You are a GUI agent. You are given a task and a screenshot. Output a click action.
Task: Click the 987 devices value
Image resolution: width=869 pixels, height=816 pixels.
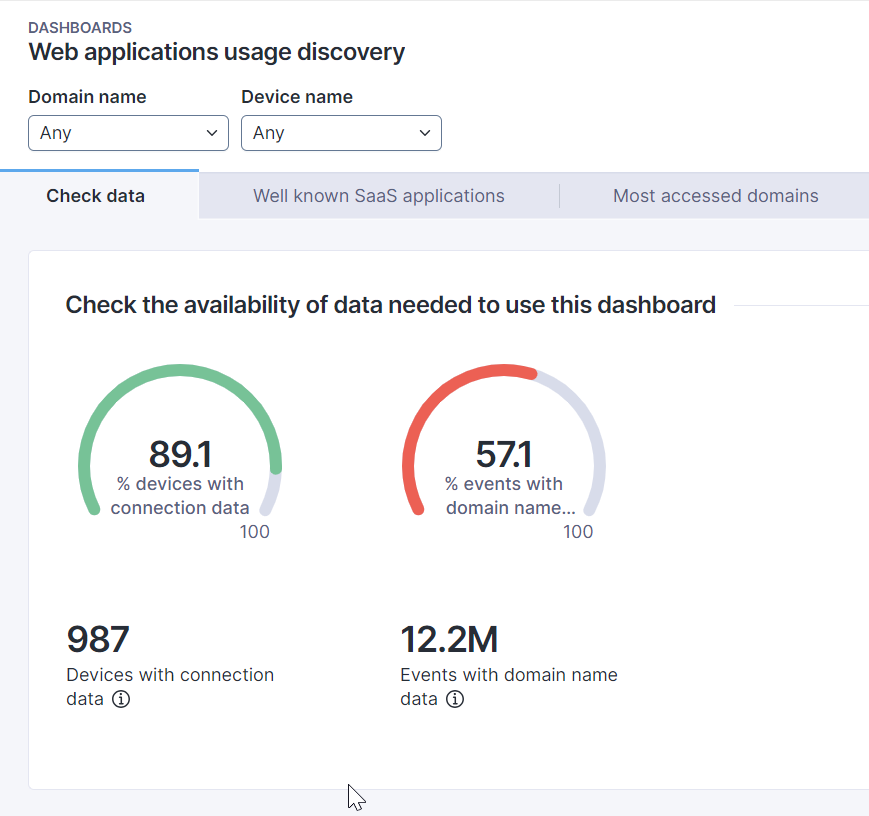(x=98, y=639)
